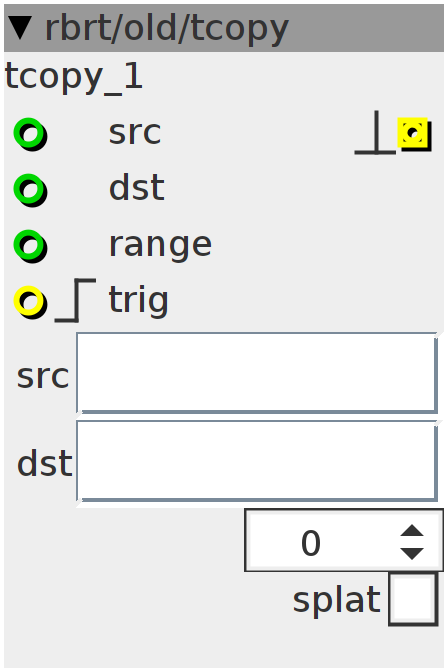Click the yellow trig inlet connector
The width and height of the screenshot is (448, 672).
point(30,302)
